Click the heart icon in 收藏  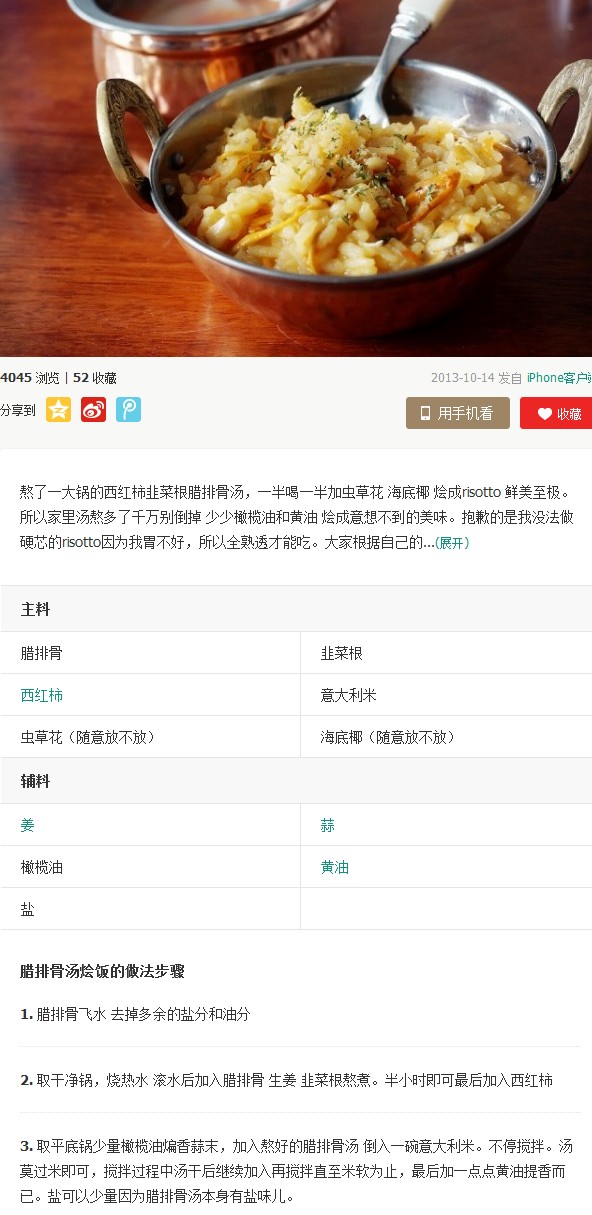point(544,414)
